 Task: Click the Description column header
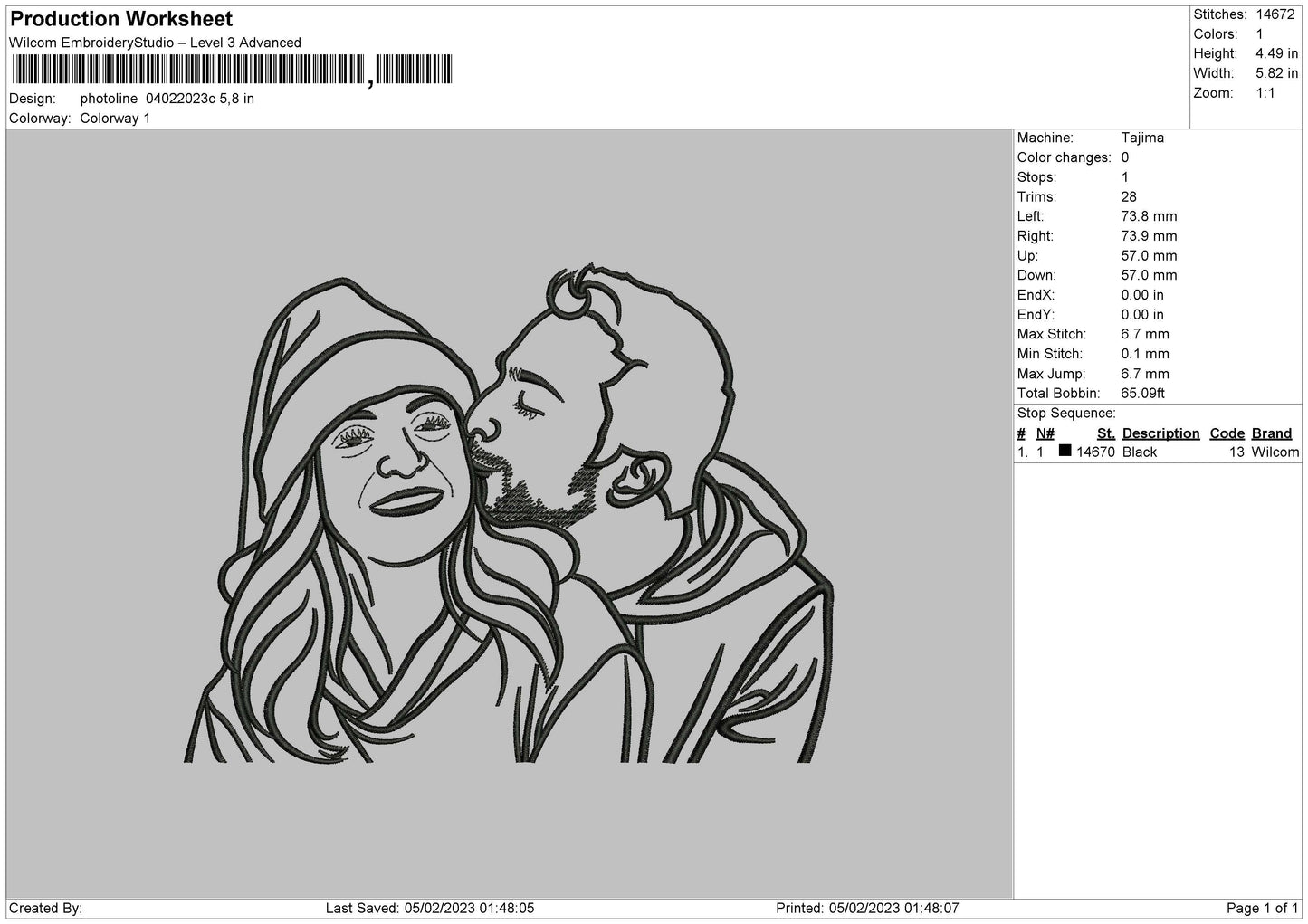(1160, 433)
